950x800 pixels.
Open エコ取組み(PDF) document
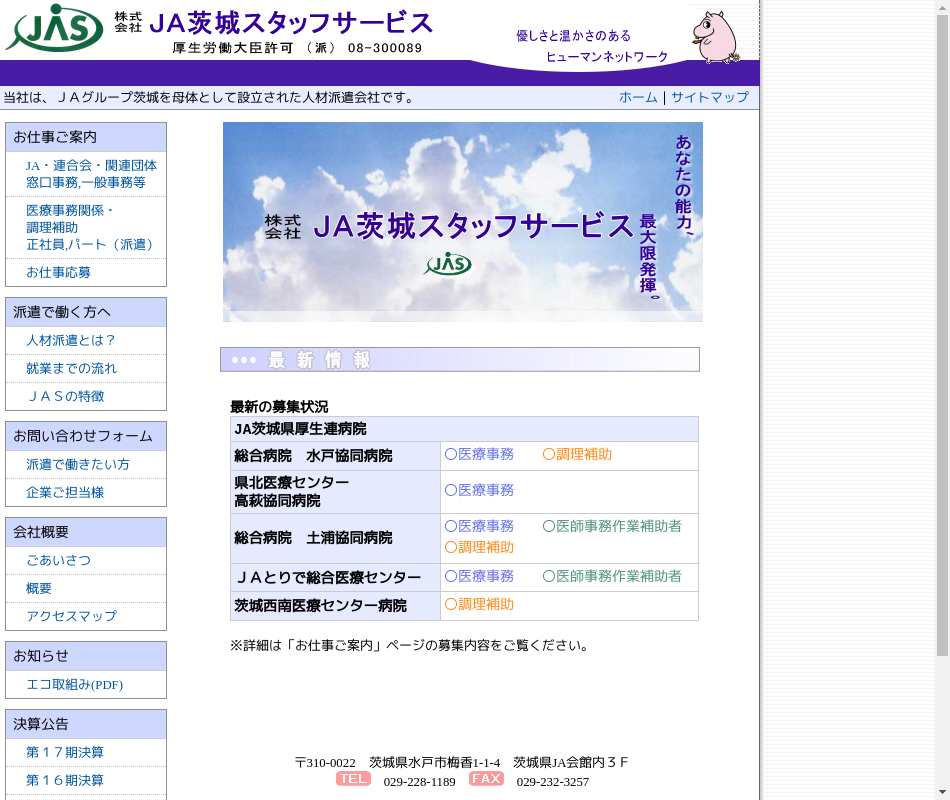(74, 684)
